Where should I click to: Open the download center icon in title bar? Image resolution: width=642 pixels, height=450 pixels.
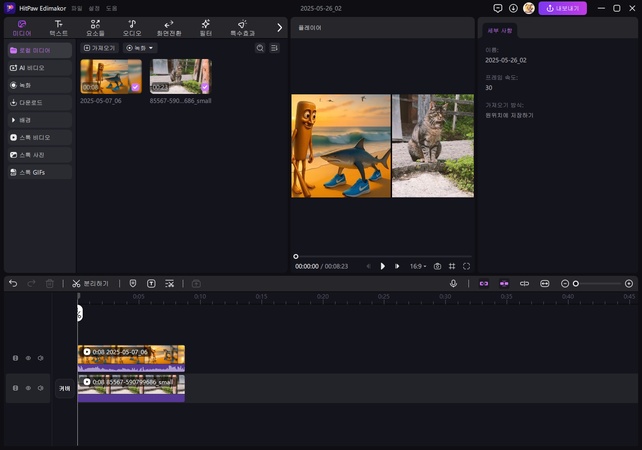point(513,8)
